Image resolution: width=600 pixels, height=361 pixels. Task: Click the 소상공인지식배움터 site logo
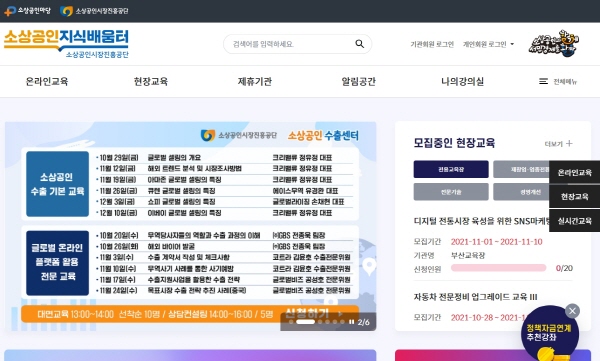click(66, 43)
